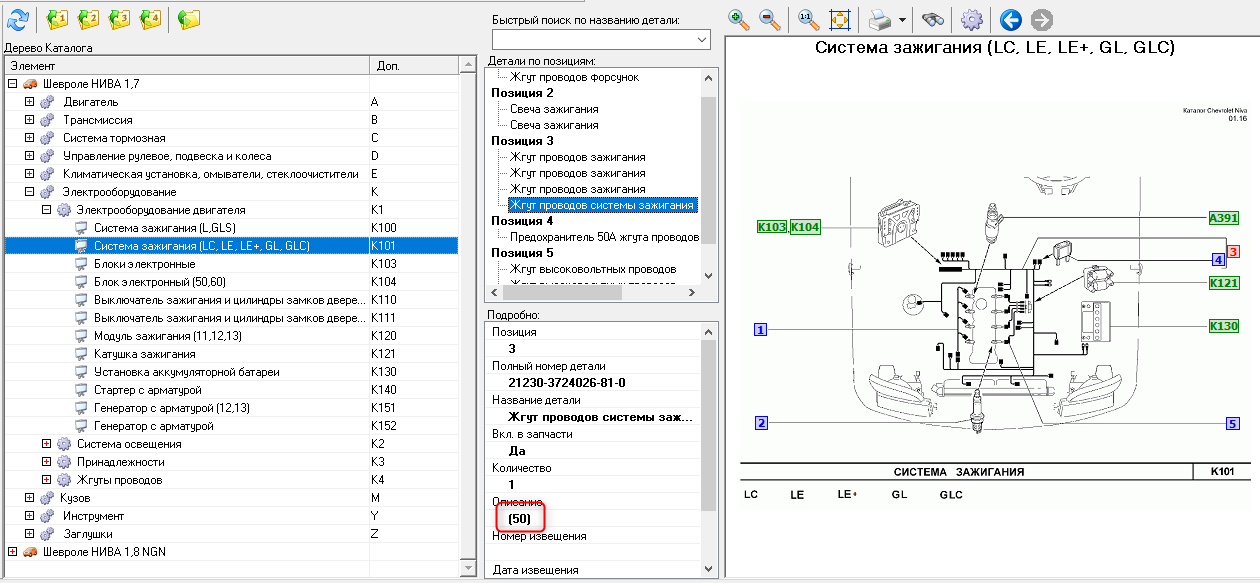
Task: Click the blue refresh arrows icon
Action: (17, 18)
